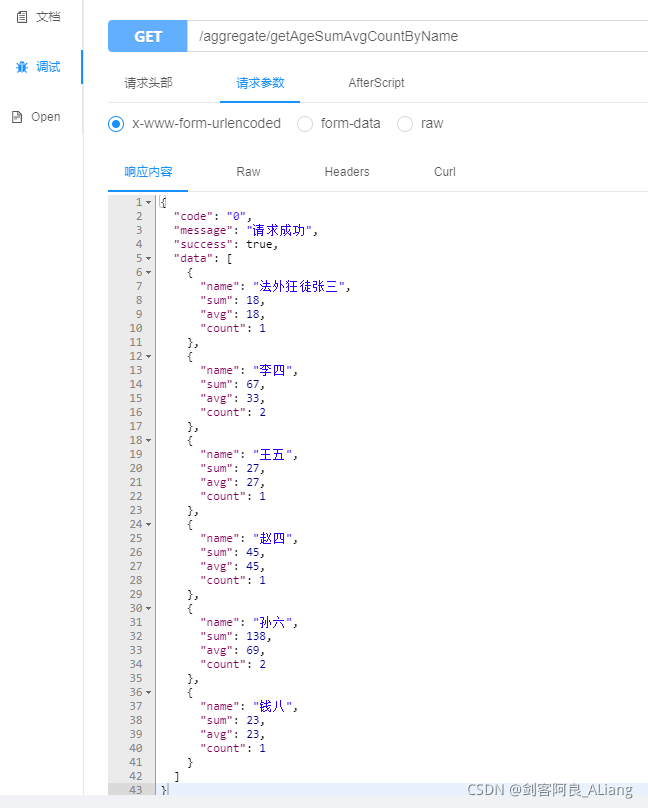Open the Headers response tab
This screenshot has width=648, height=808.
point(346,171)
